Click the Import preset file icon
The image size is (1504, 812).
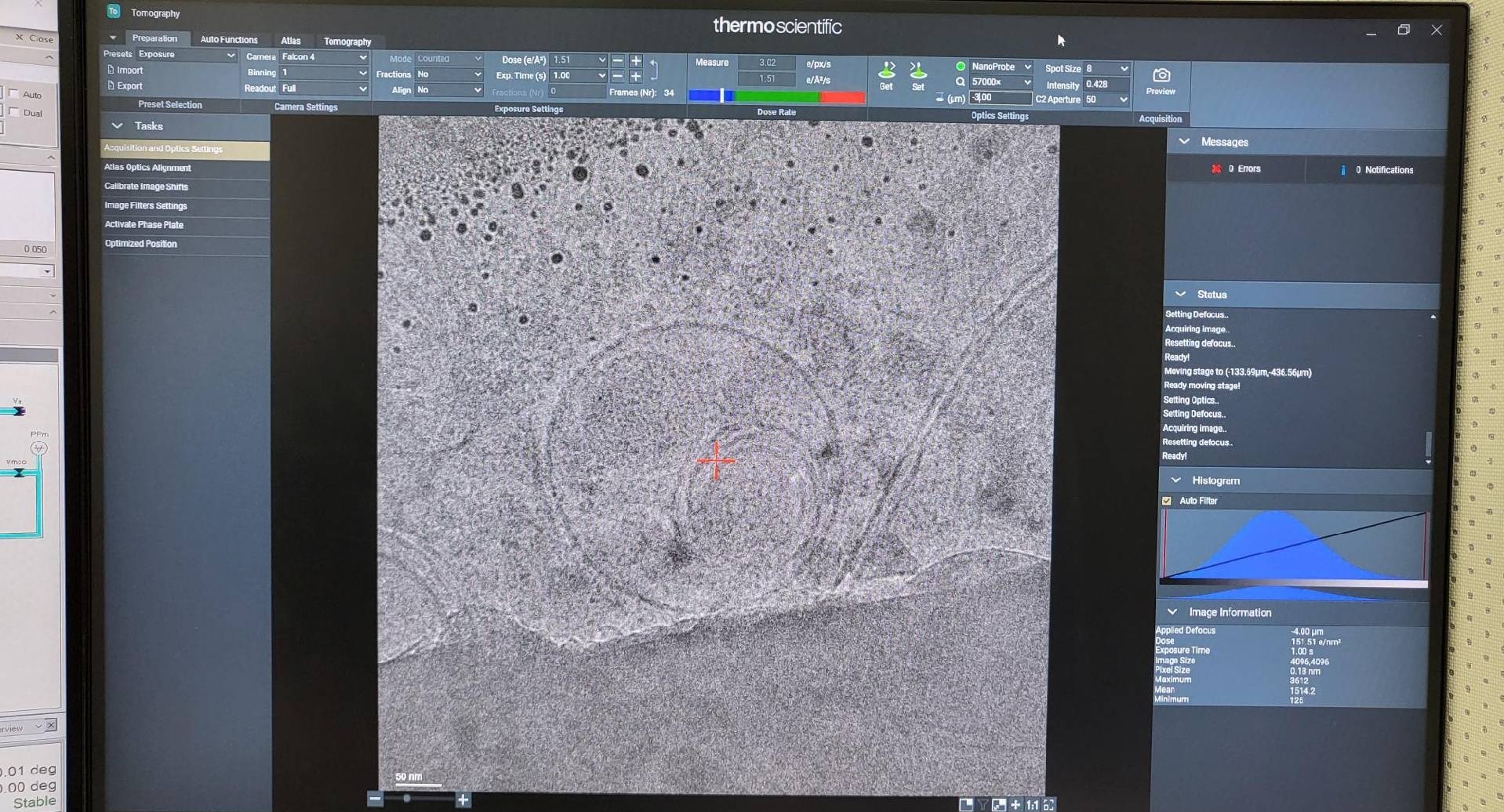point(111,70)
